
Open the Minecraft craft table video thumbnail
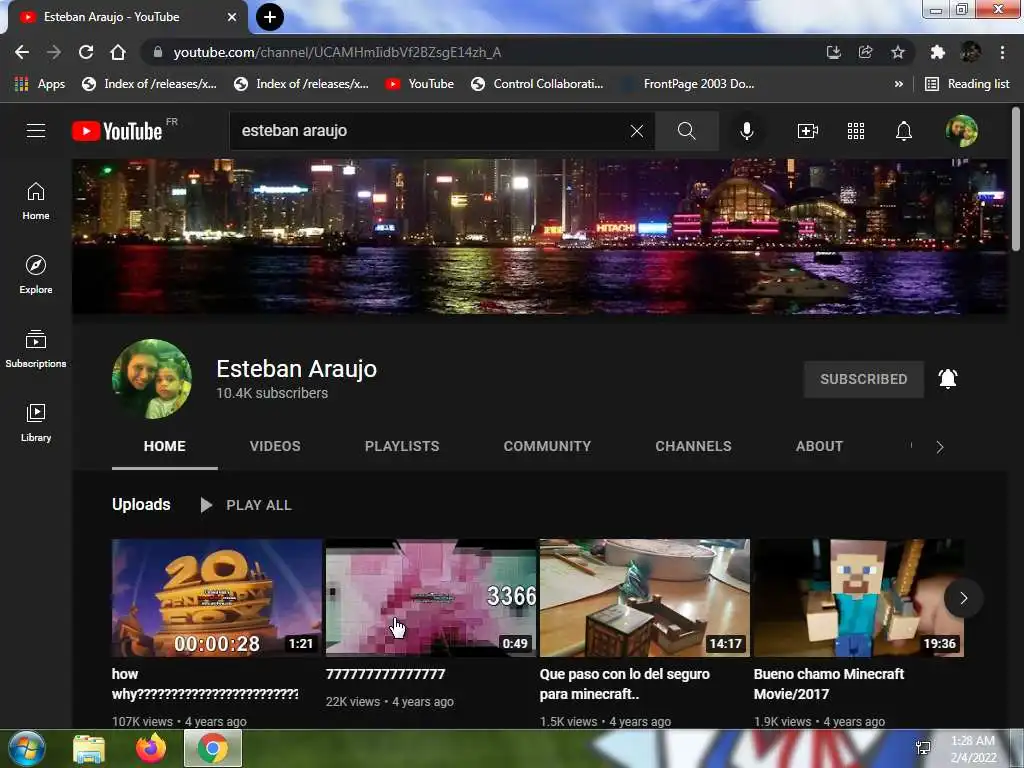pyautogui.click(x=645, y=598)
